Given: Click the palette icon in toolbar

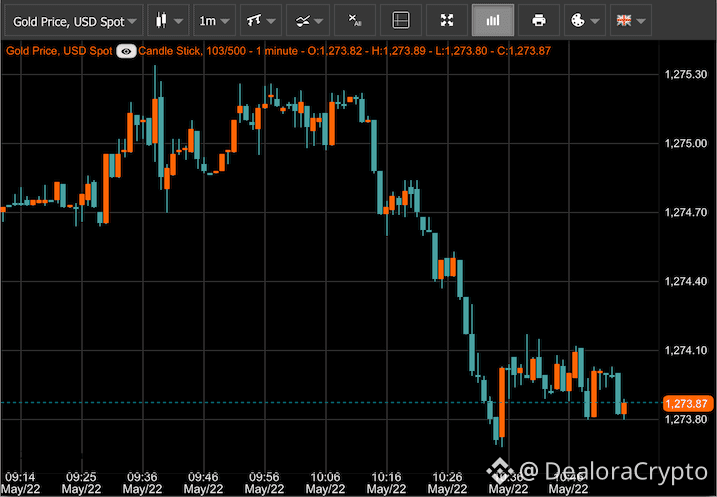Looking at the screenshot, I should 578,21.
